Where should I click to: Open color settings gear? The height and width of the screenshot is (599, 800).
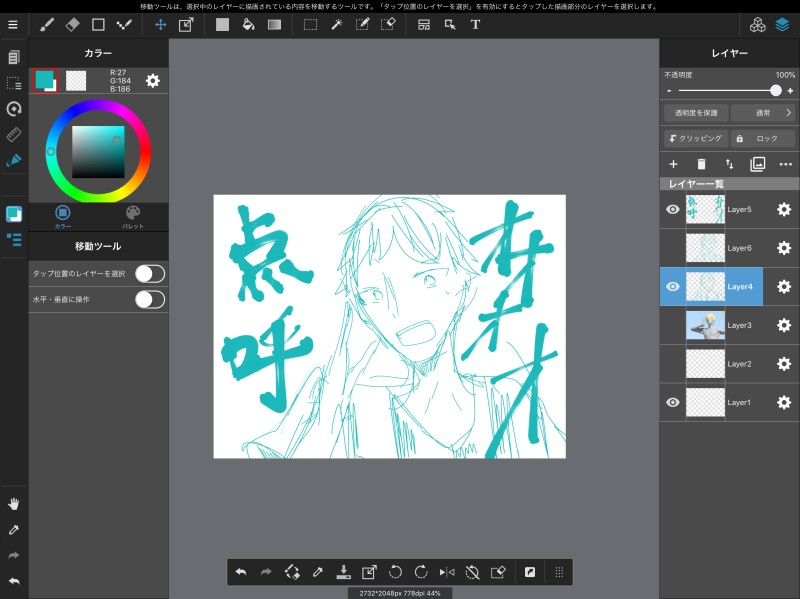(153, 81)
